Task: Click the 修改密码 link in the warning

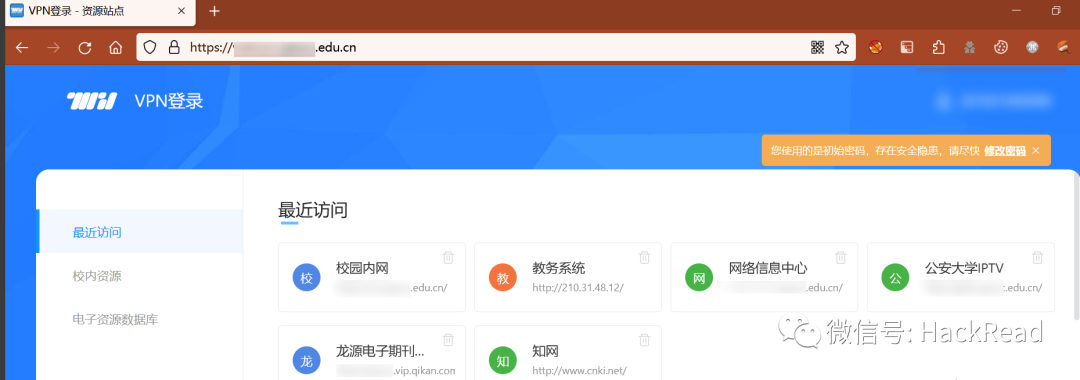Action: coord(1005,150)
